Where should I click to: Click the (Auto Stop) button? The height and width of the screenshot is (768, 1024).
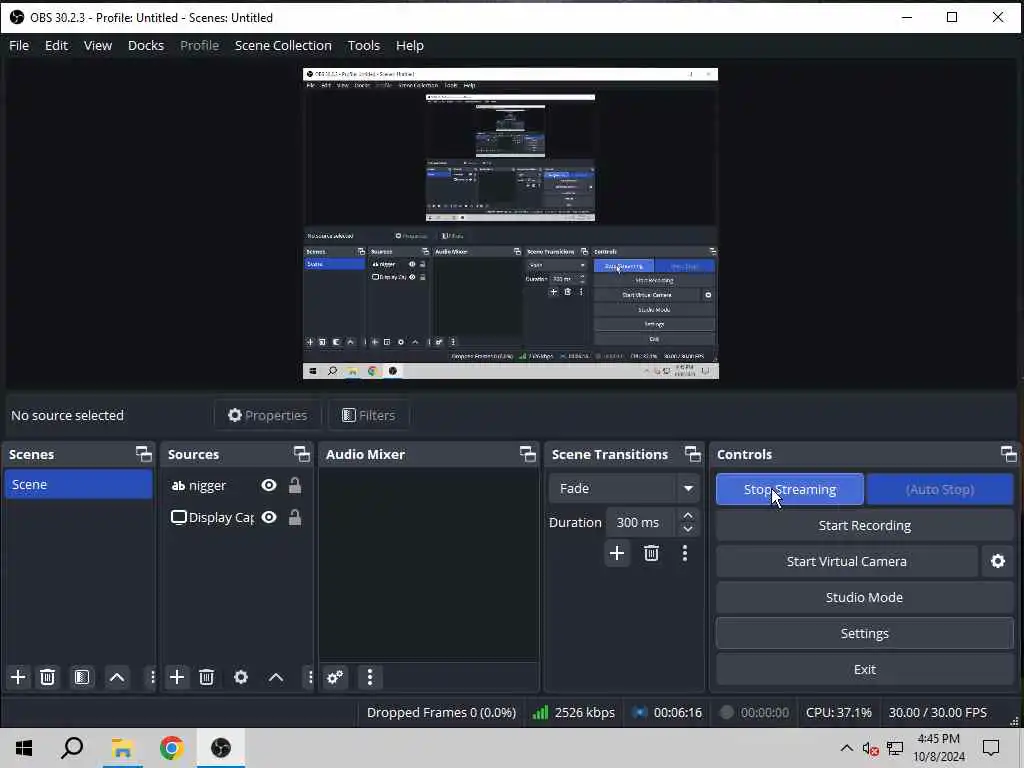pos(940,489)
